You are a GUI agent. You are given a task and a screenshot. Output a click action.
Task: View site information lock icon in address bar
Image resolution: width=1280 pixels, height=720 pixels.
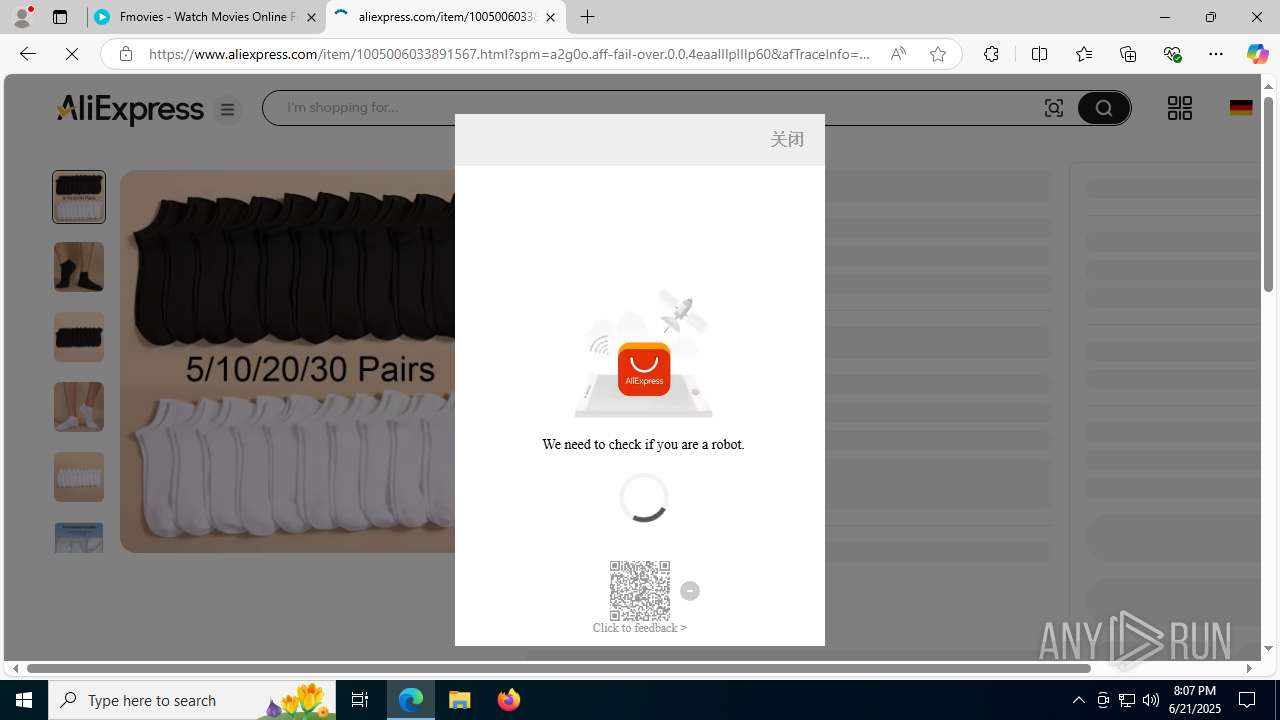[125, 54]
